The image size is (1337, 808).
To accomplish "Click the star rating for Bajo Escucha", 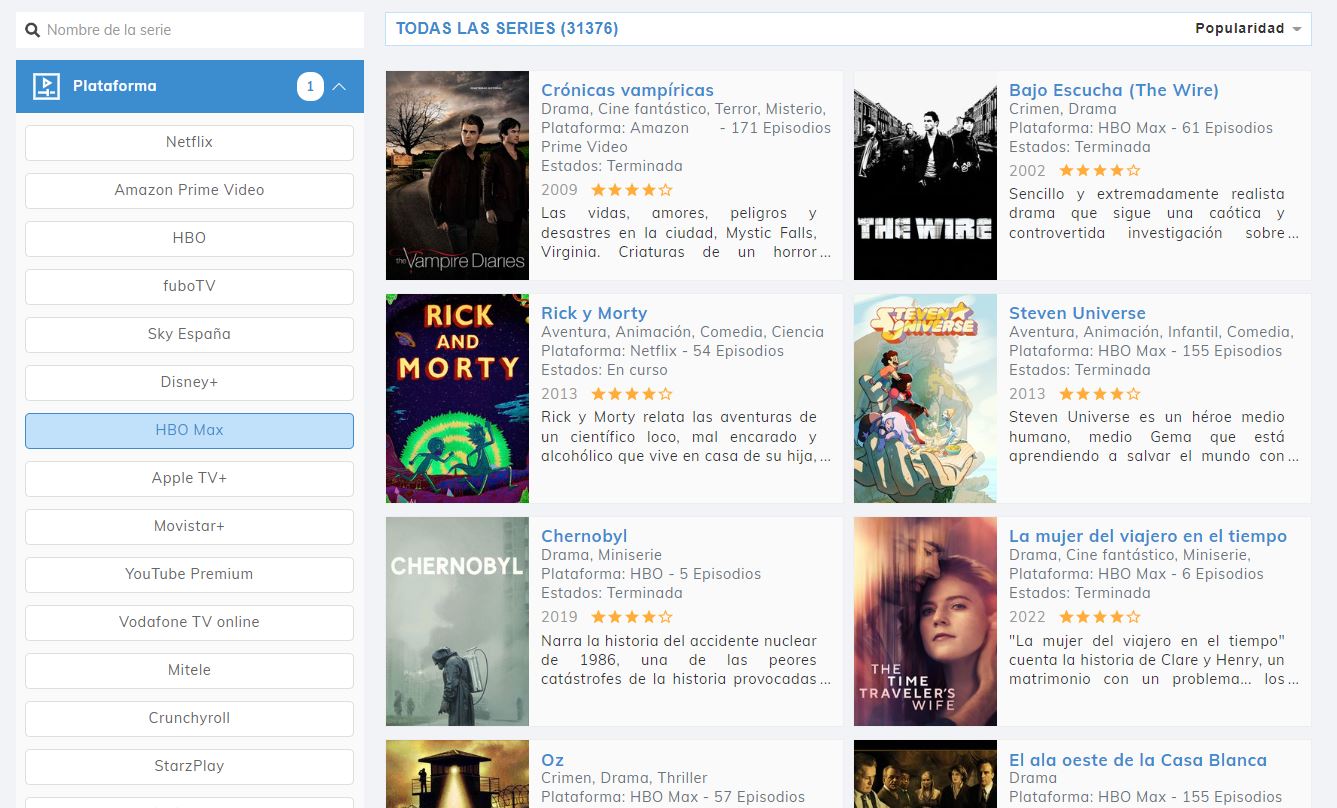I will click(x=1099, y=171).
